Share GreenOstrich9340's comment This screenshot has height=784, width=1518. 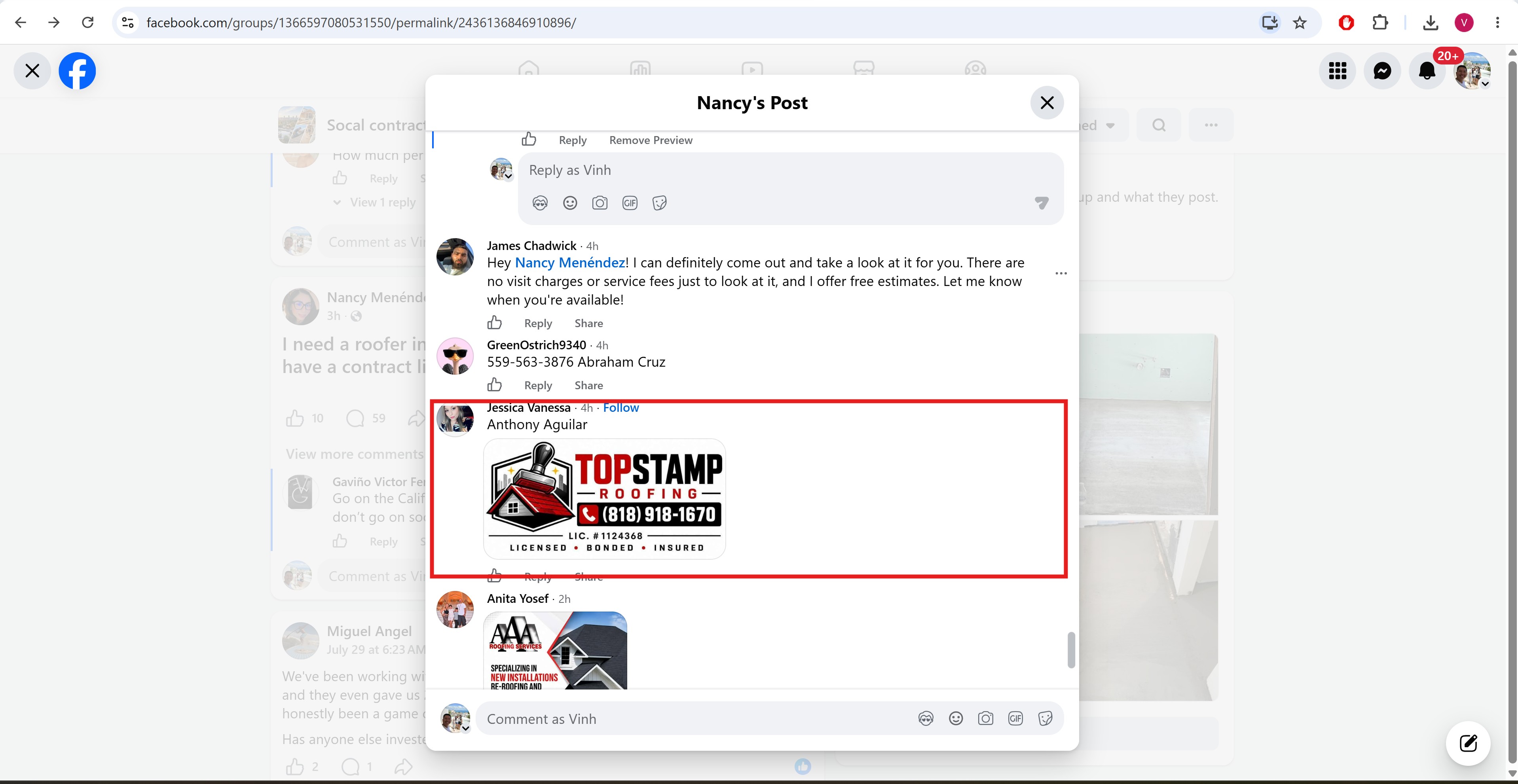click(589, 385)
